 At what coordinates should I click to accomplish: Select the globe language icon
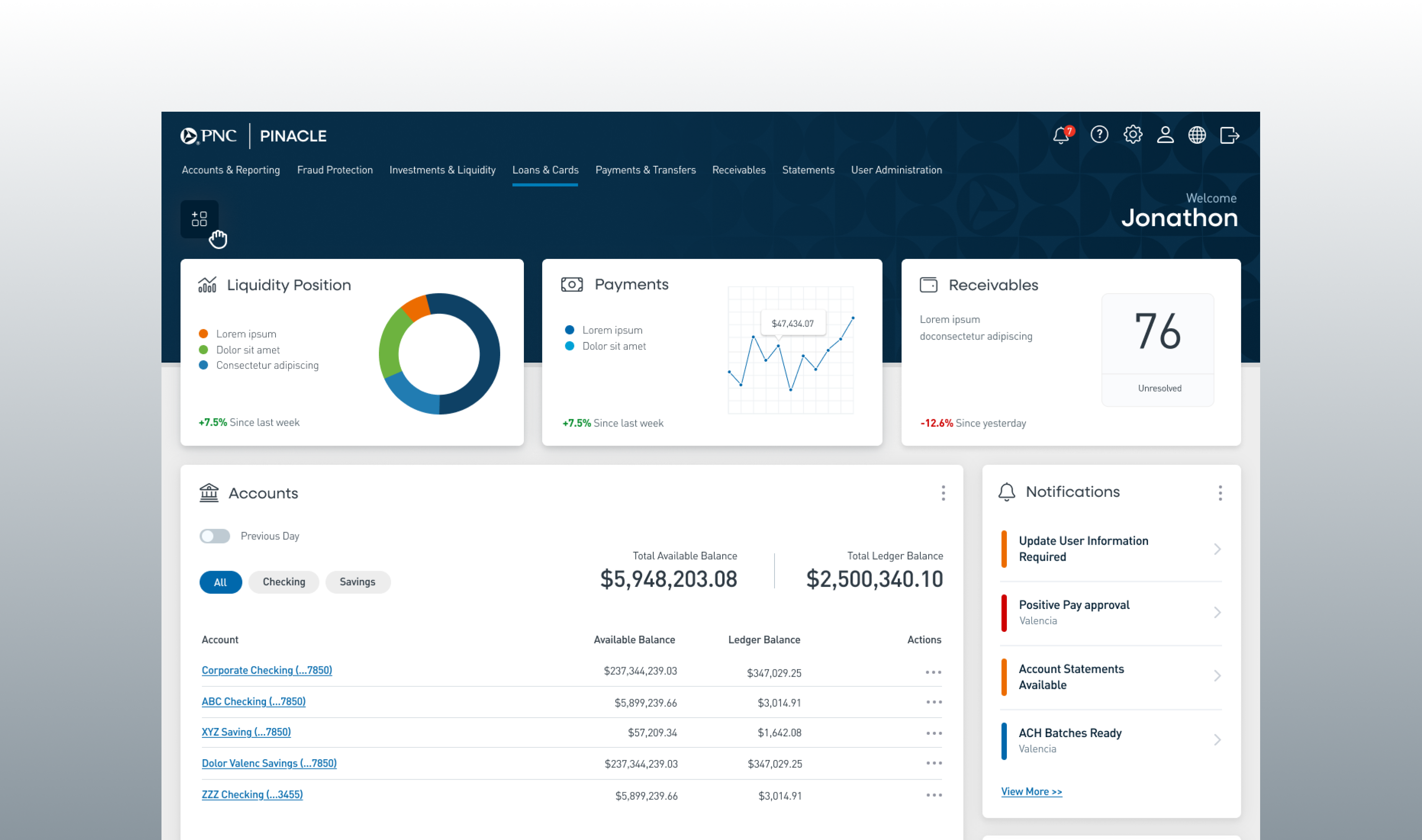point(1197,135)
